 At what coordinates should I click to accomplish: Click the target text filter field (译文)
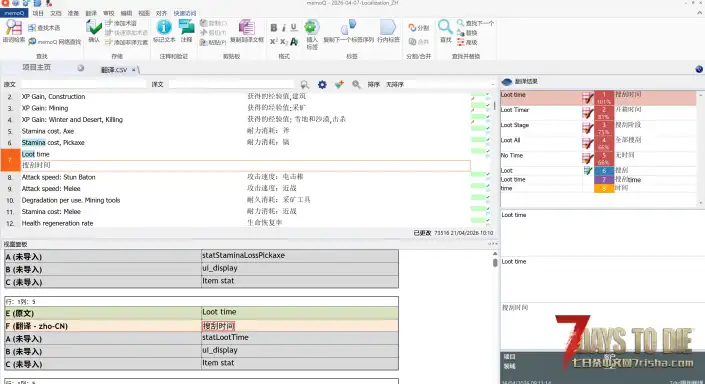pos(232,84)
